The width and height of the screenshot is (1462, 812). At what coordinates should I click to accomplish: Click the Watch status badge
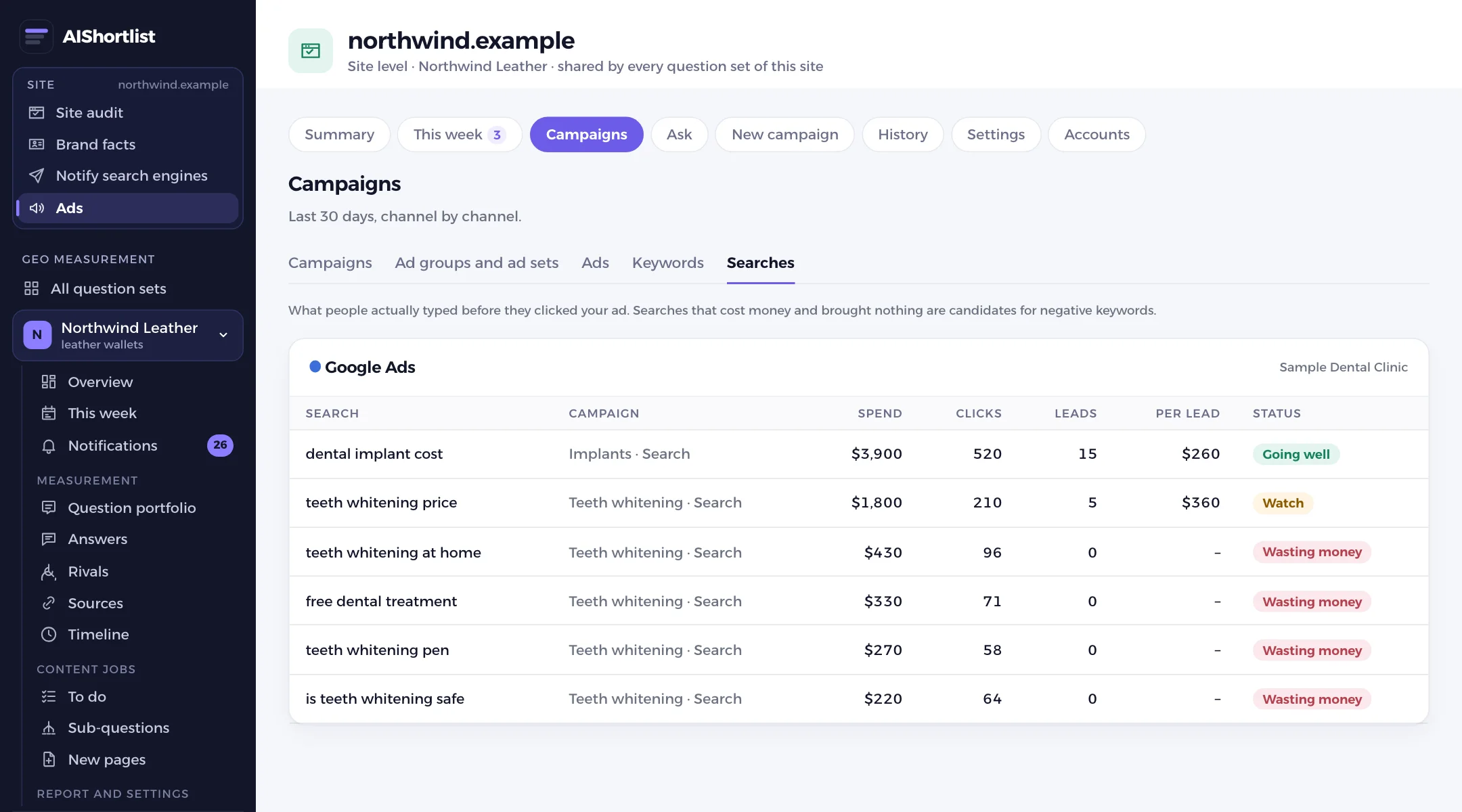pyautogui.click(x=1283, y=503)
